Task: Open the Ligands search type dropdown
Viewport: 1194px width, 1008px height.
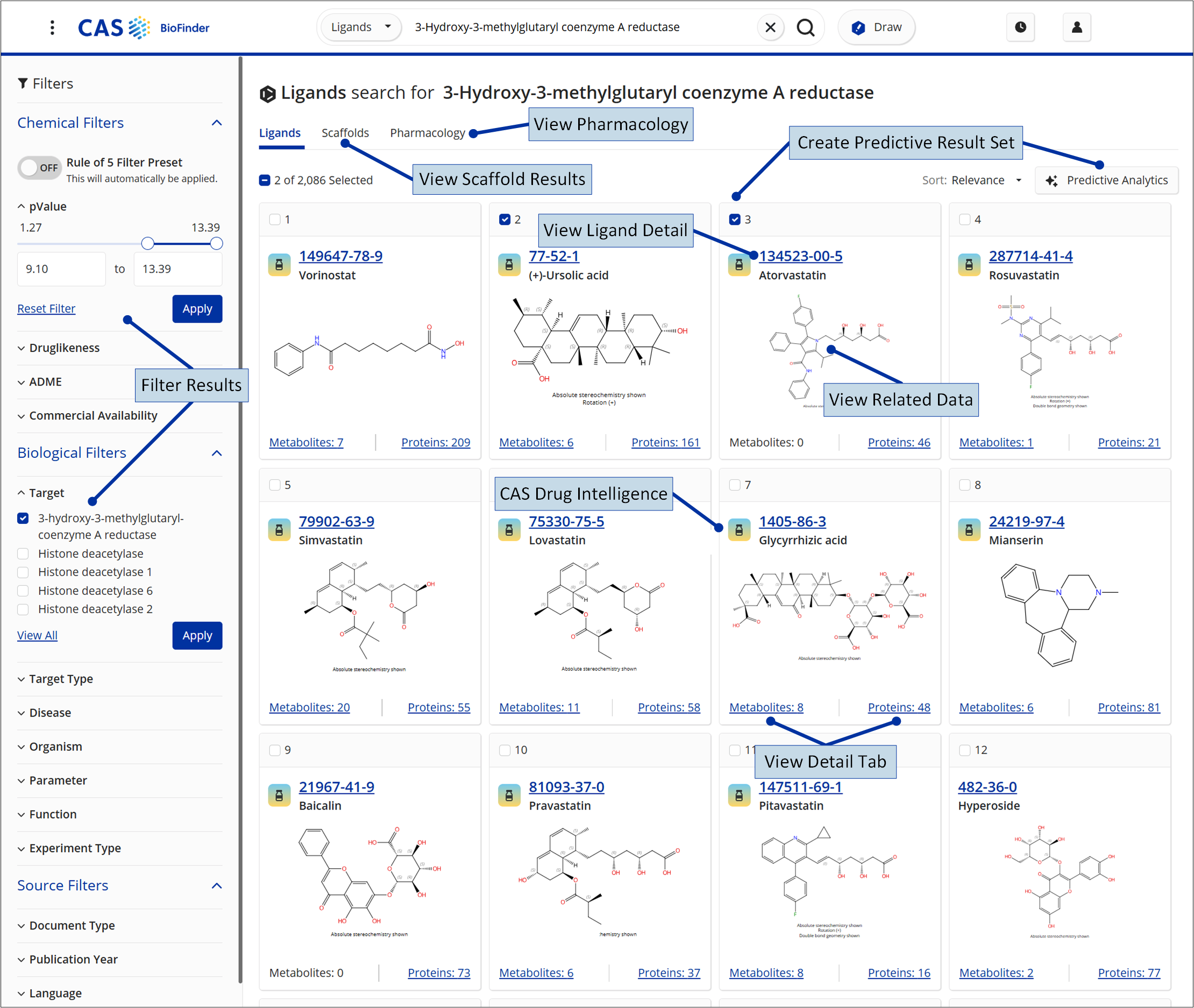Action: pyautogui.click(x=361, y=27)
